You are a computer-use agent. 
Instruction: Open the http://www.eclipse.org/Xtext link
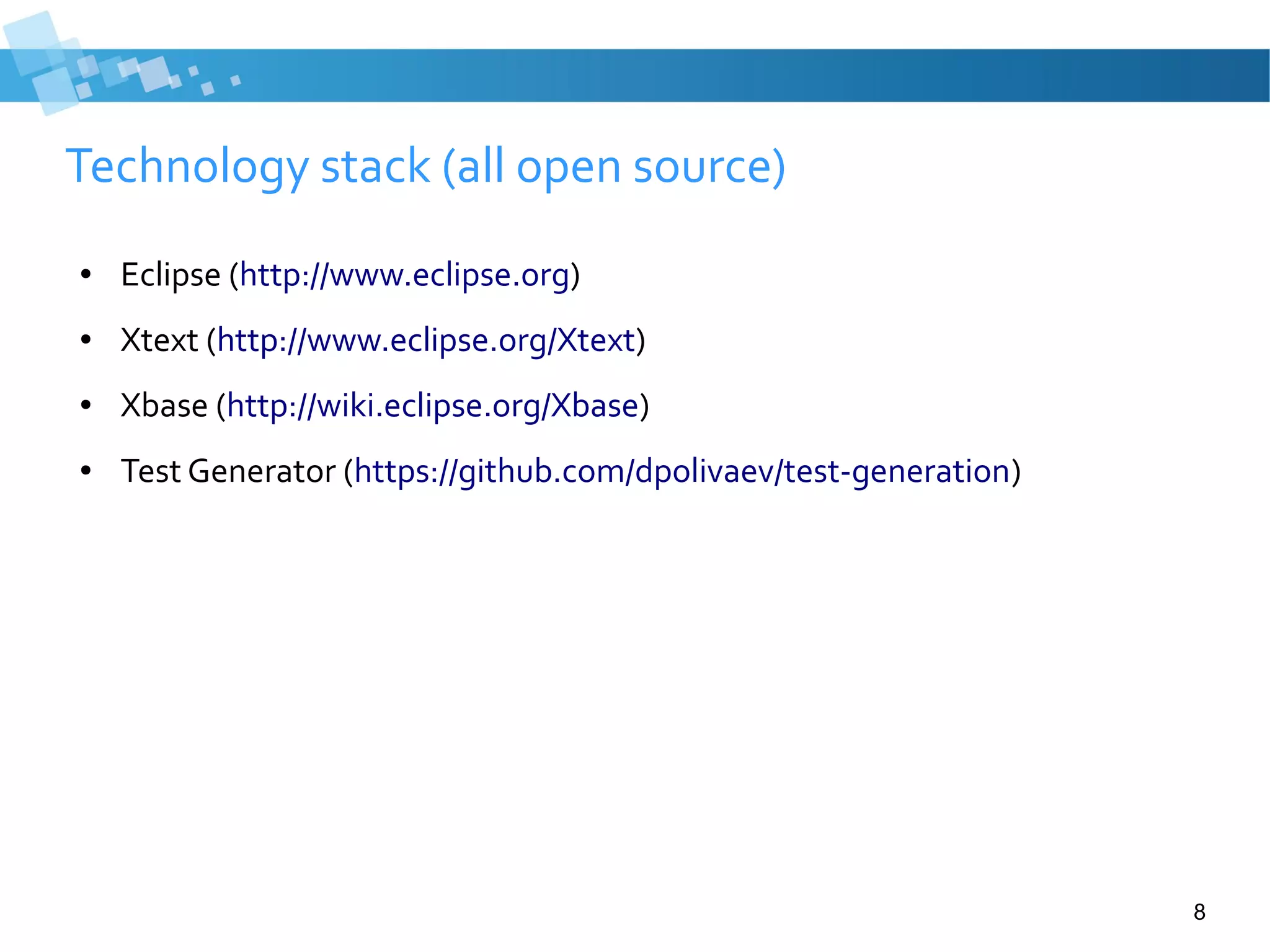point(426,340)
